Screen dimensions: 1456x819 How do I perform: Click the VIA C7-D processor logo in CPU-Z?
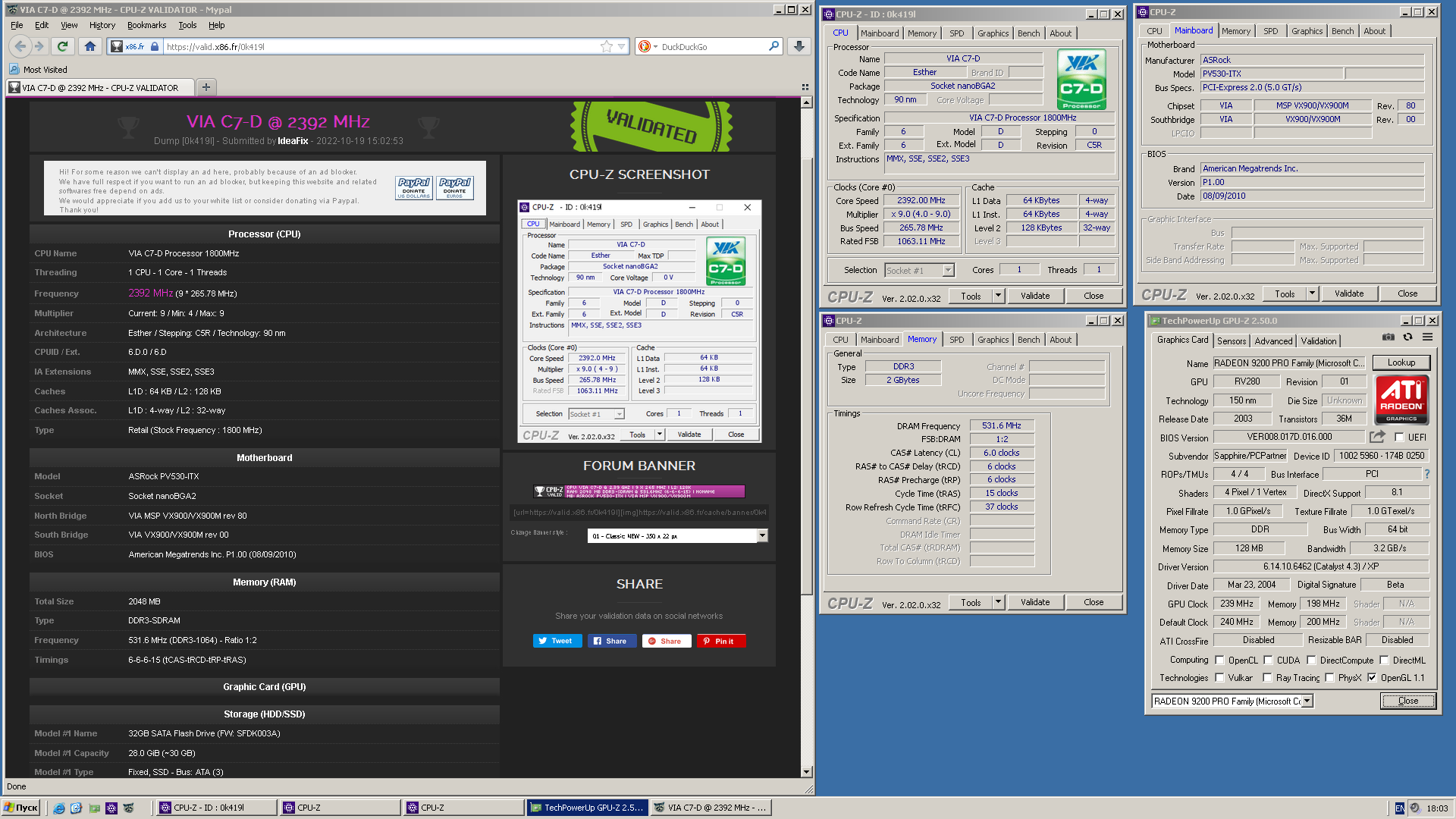pyautogui.click(x=1081, y=80)
